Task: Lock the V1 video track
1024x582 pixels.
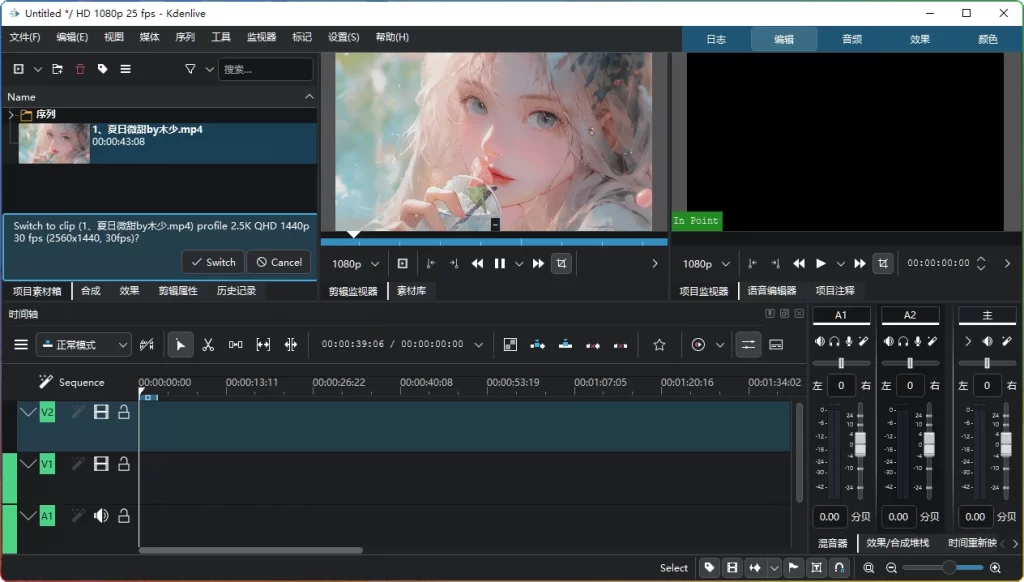Action: tap(125, 464)
